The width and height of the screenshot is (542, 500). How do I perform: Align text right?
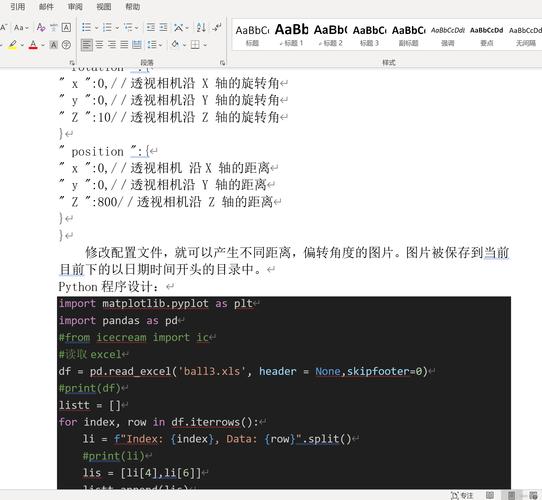pyautogui.click(x=112, y=45)
